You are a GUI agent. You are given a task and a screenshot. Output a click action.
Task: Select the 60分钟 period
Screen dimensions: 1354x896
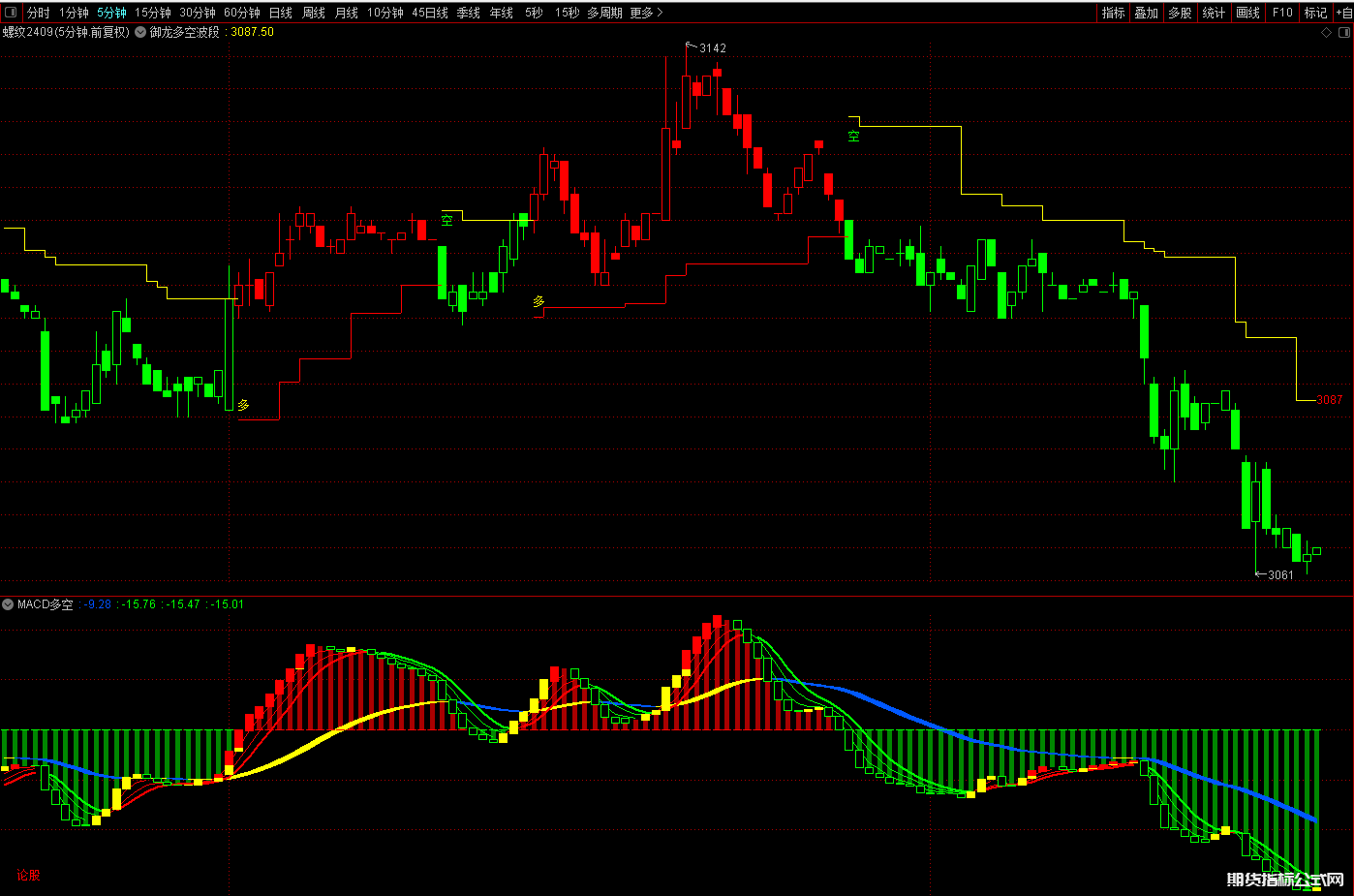point(241,13)
